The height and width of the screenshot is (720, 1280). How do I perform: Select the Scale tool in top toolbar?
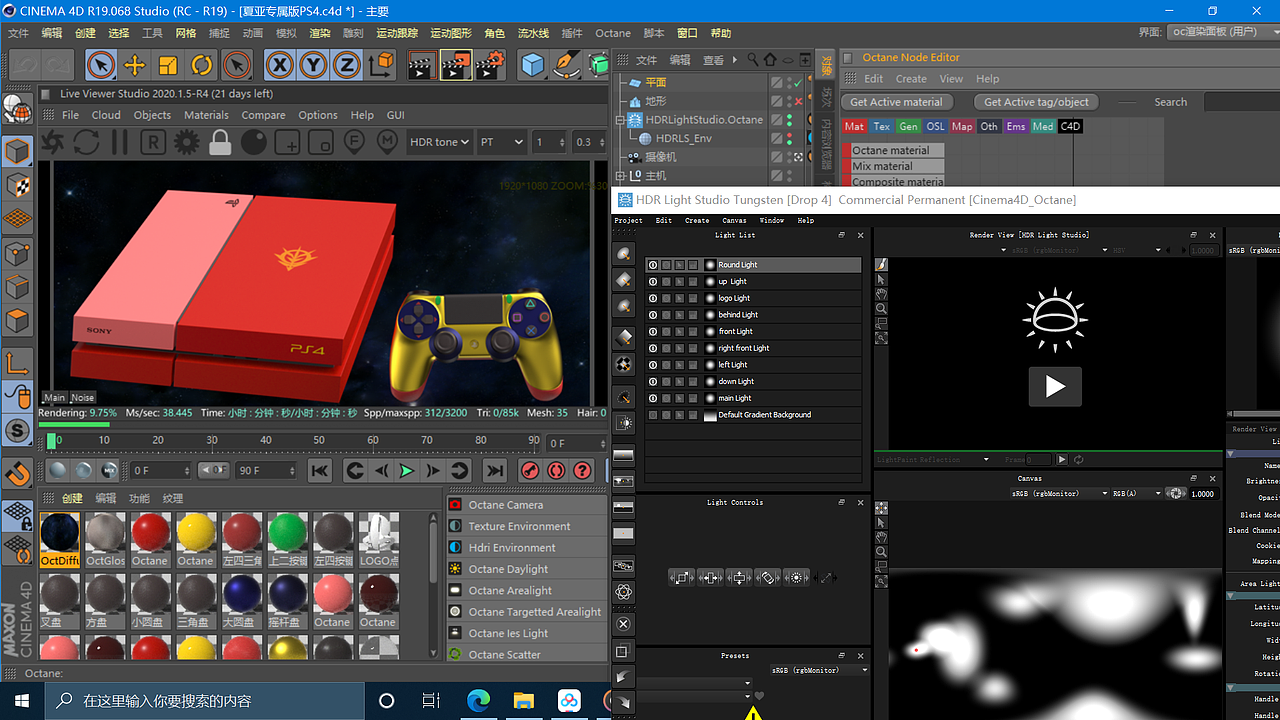168,66
